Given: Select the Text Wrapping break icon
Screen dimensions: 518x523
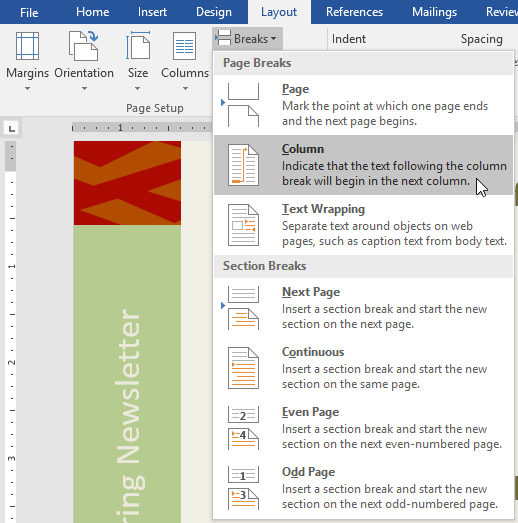Looking at the screenshot, I should tap(243, 225).
